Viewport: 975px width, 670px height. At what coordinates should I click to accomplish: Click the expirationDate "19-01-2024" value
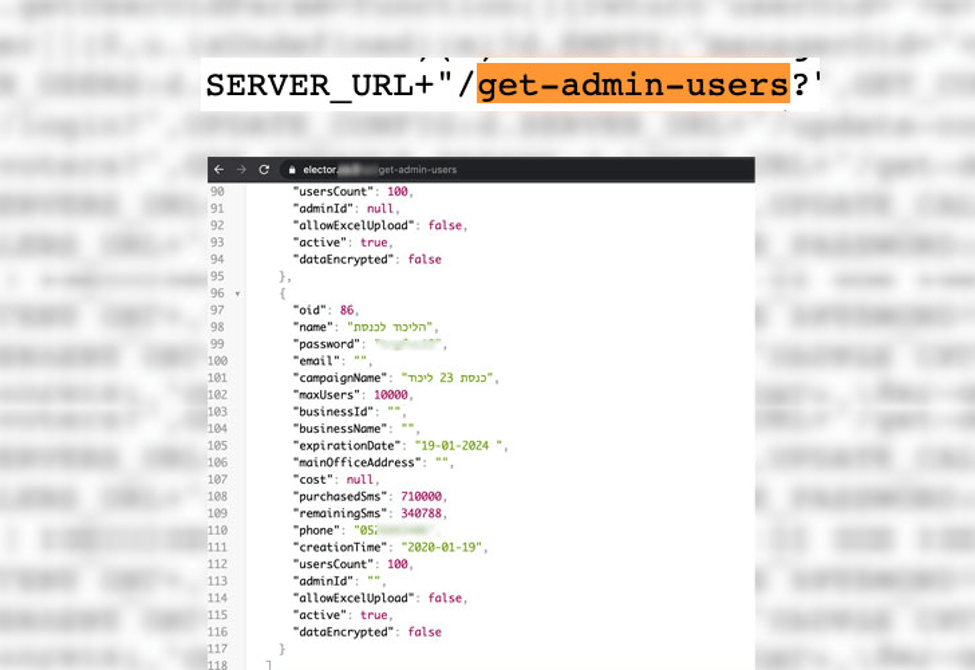point(458,445)
